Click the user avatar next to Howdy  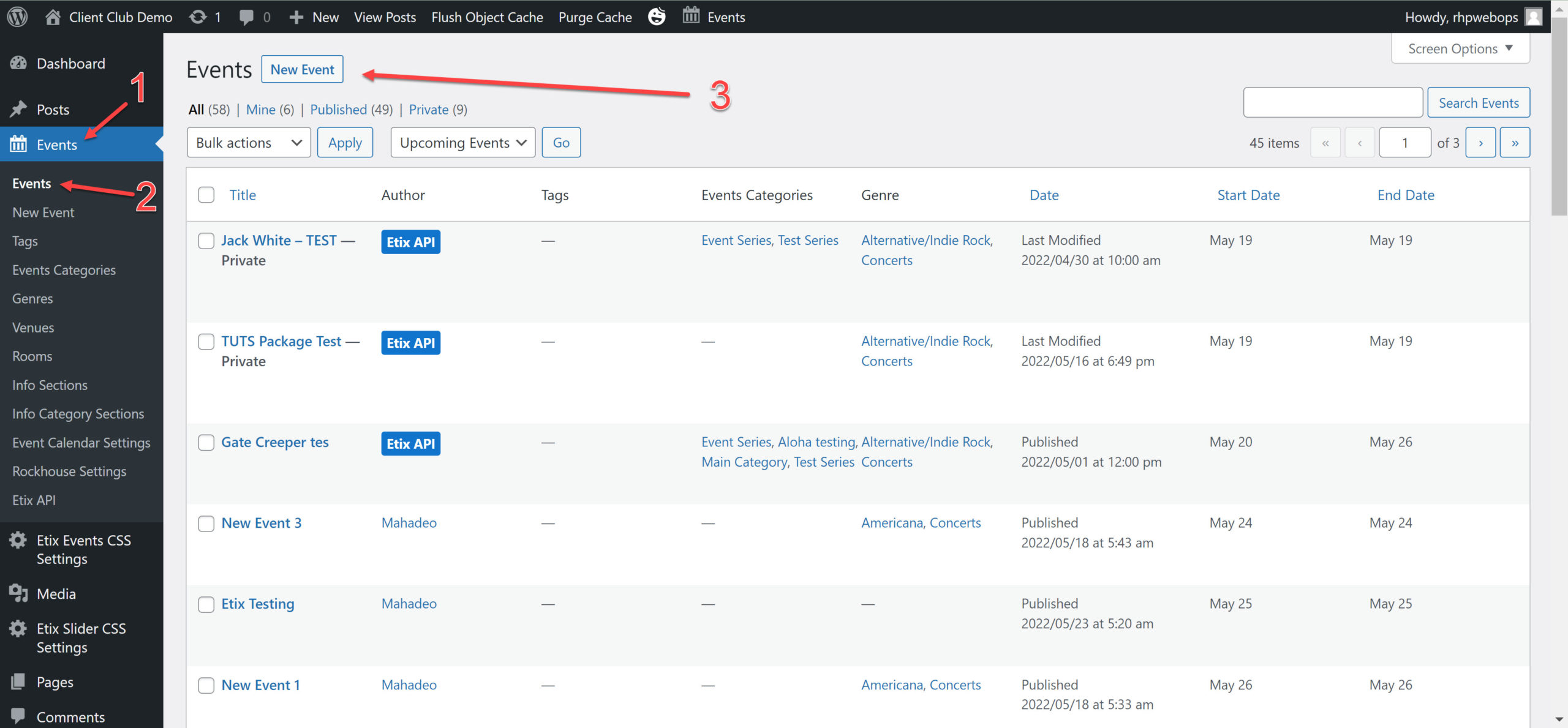(1534, 17)
